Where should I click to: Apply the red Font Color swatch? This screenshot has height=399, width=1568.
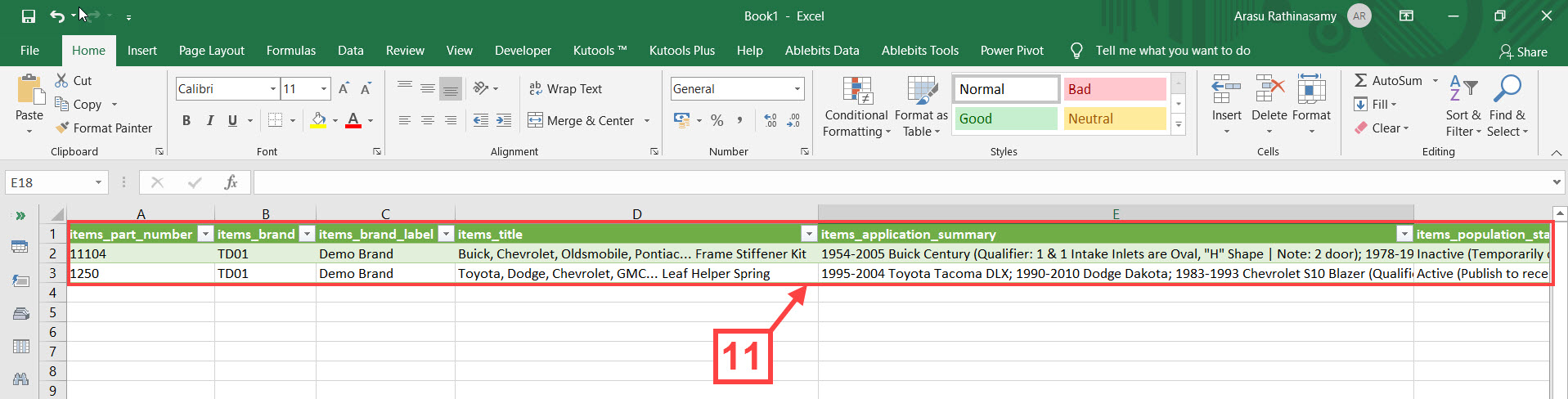[x=353, y=120]
